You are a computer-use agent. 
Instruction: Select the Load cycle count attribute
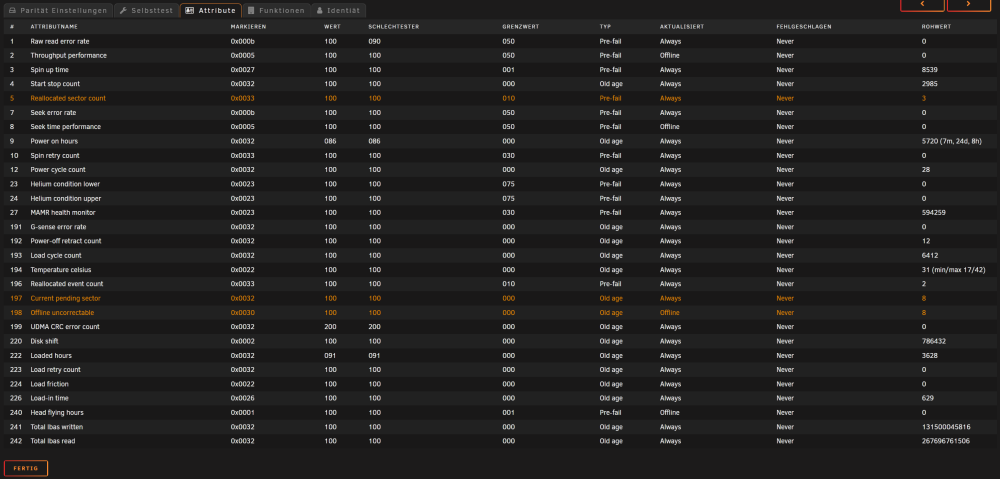56,256
